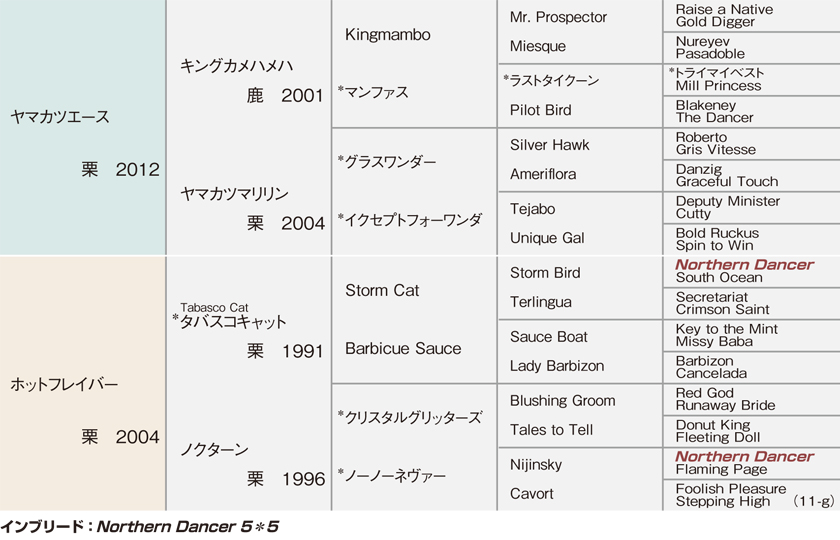Select Nijinsky in the pedigree
Image resolution: width=840 pixels, height=540 pixels.
536,464
